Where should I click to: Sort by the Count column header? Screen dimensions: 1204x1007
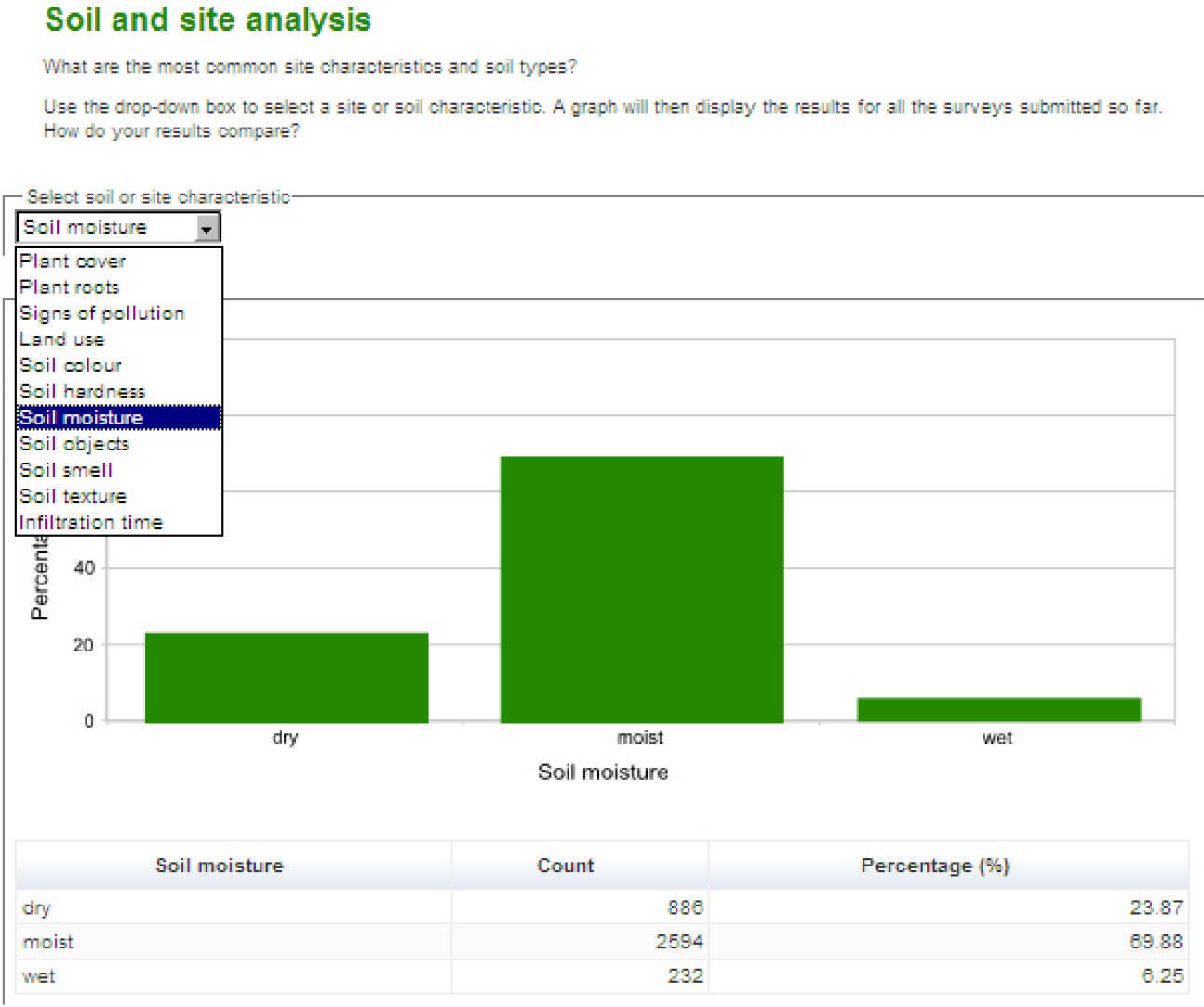tap(565, 866)
